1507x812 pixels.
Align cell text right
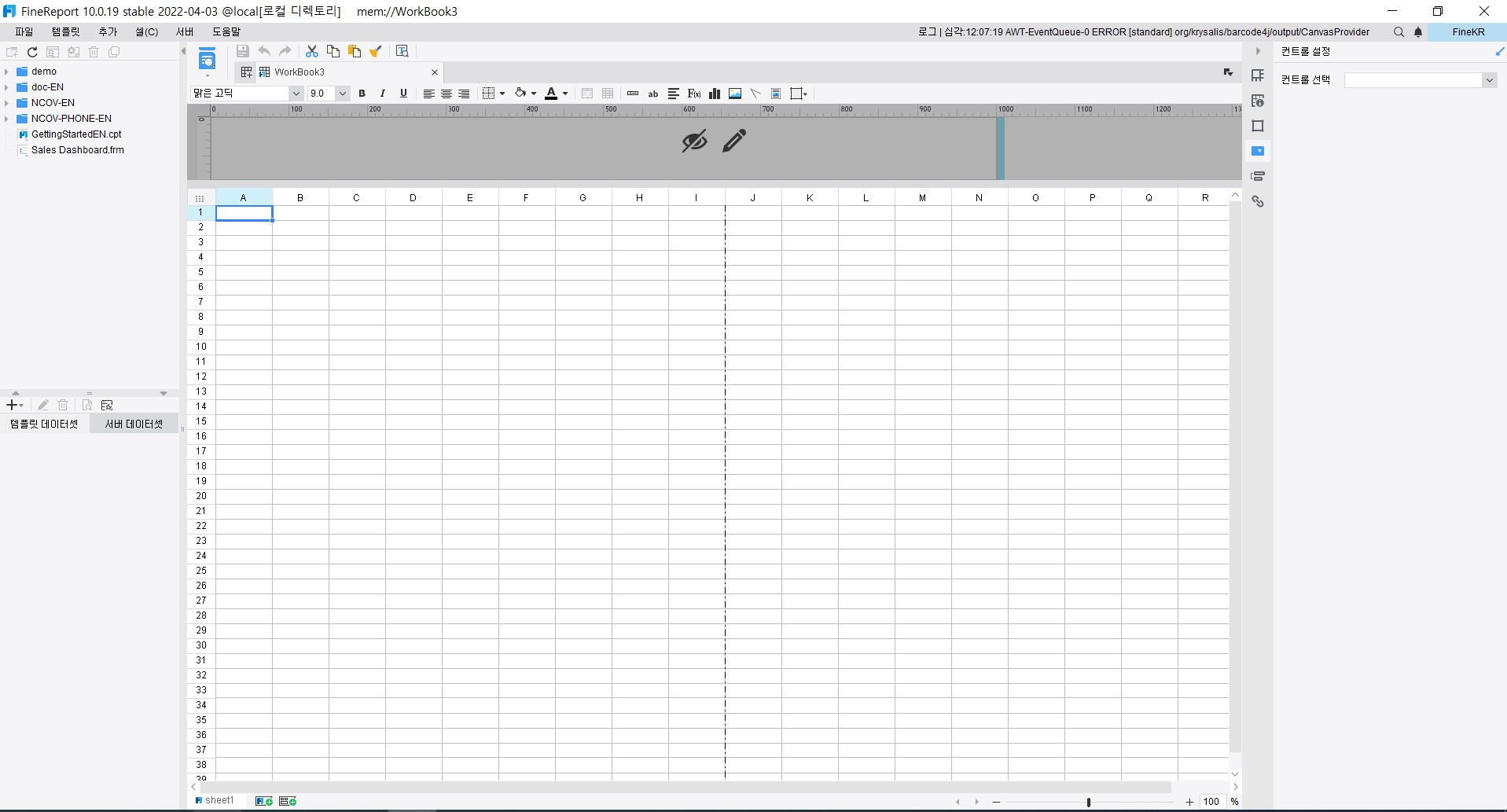(464, 94)
